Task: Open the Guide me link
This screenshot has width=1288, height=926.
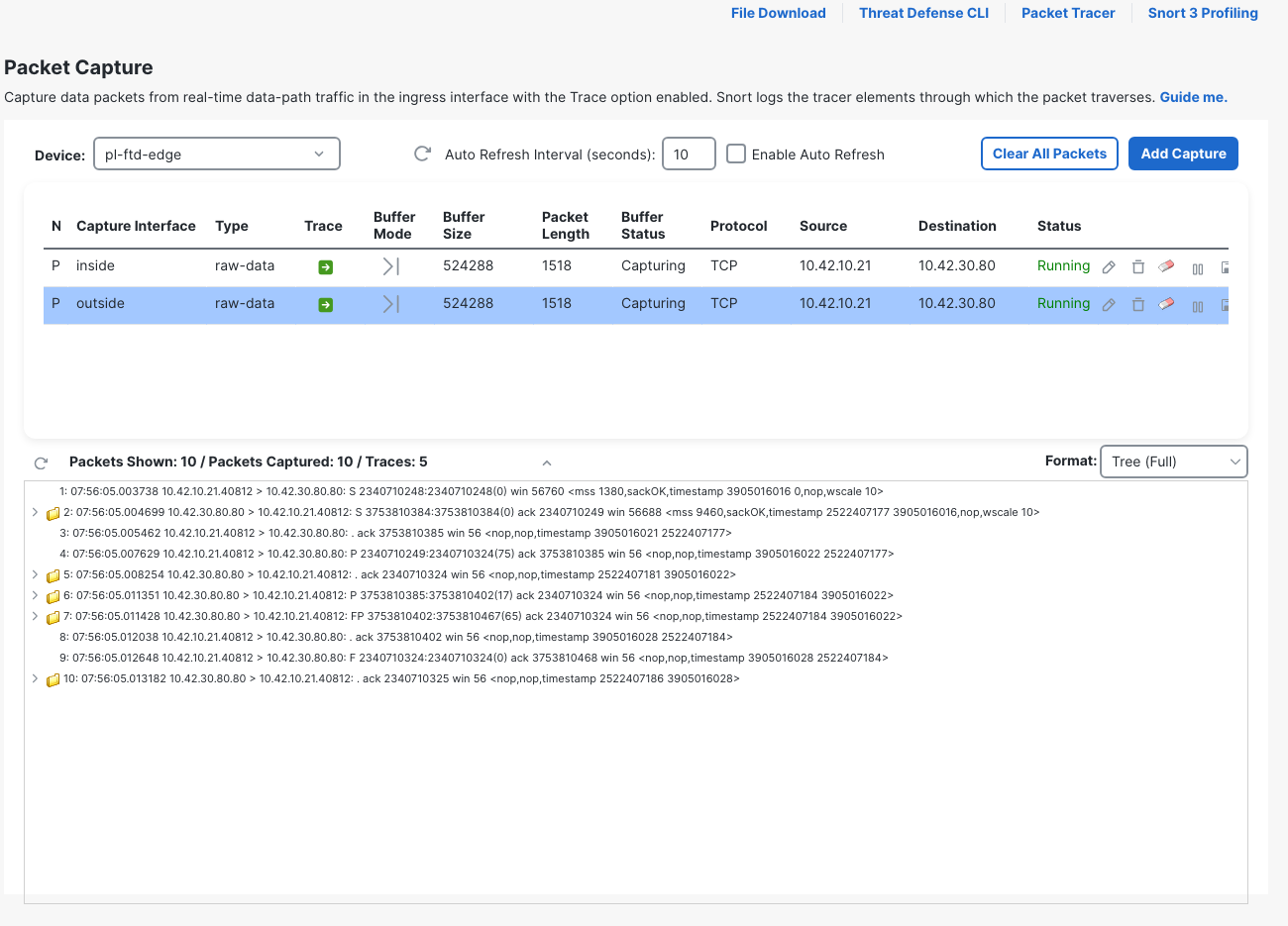Action: point(1194,97)
